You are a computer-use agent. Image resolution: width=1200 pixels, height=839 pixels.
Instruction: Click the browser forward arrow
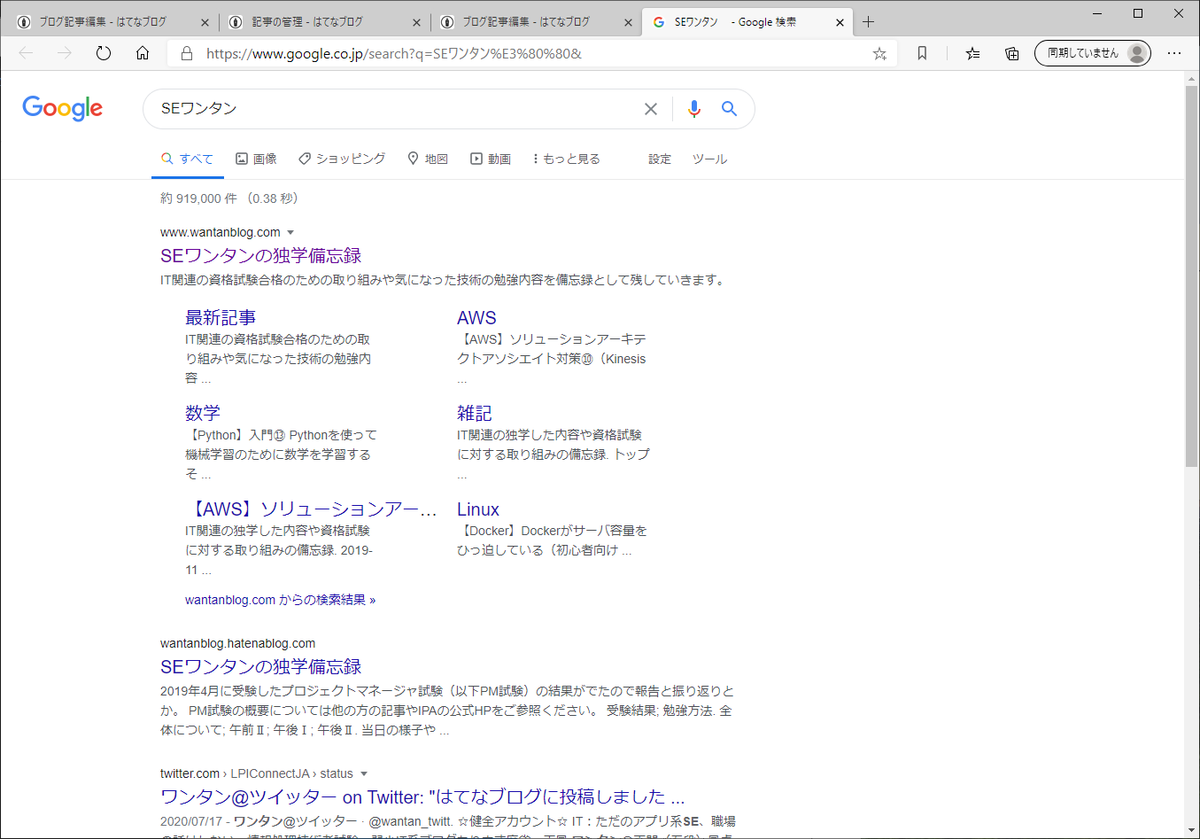pos(65,54)
